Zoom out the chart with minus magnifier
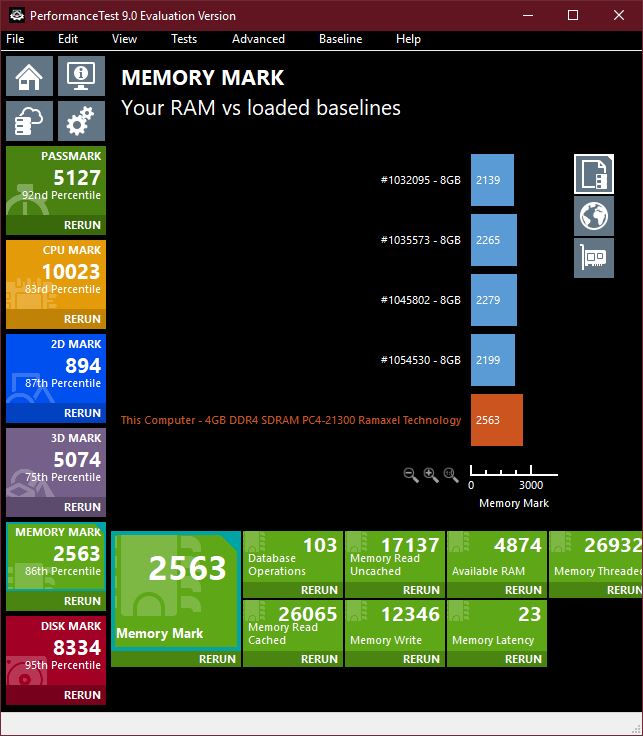The image size is (643, 736). coord(411,475)
